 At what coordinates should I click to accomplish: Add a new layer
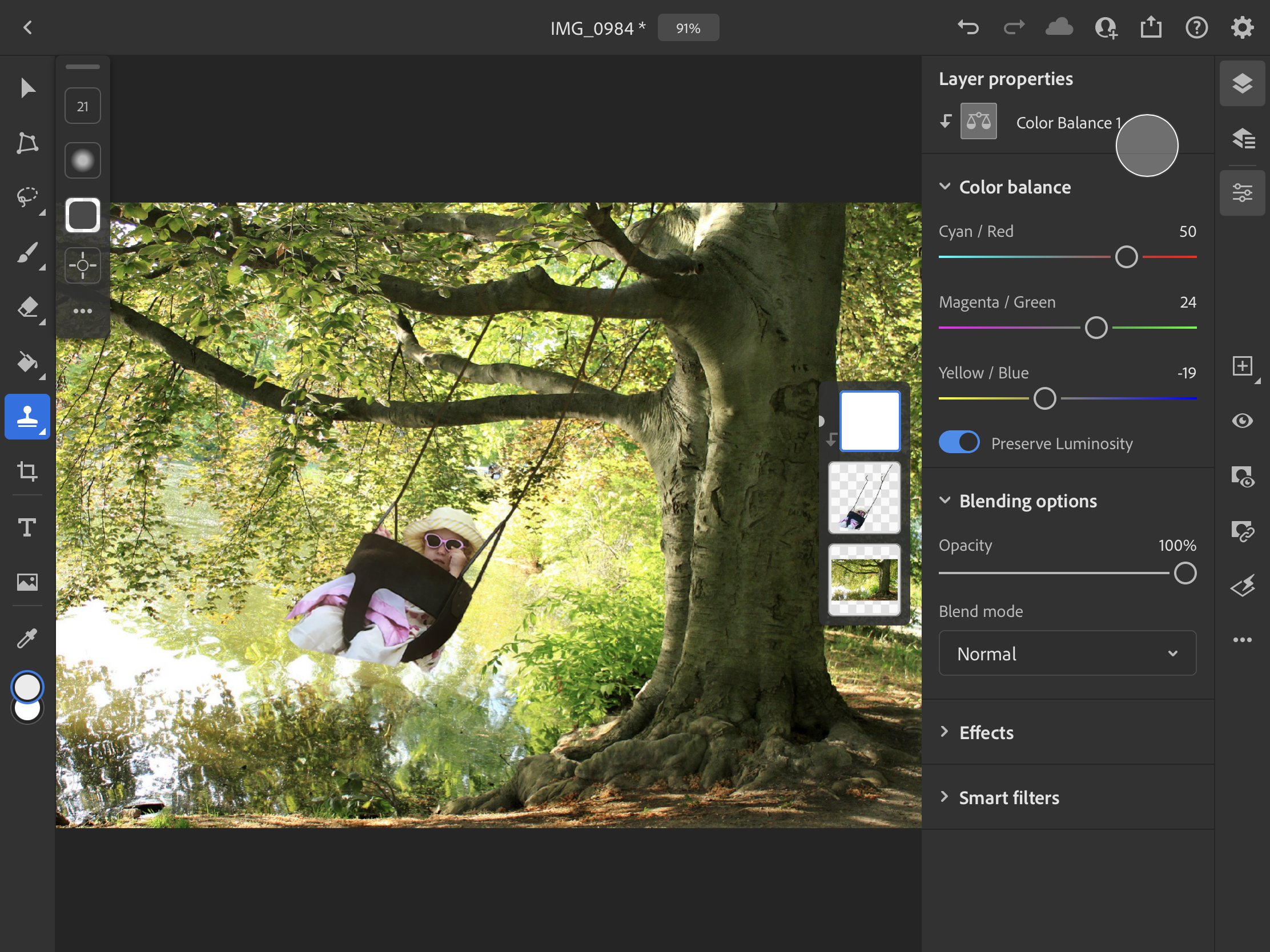pyautogui.click(x=1242, y=366)
